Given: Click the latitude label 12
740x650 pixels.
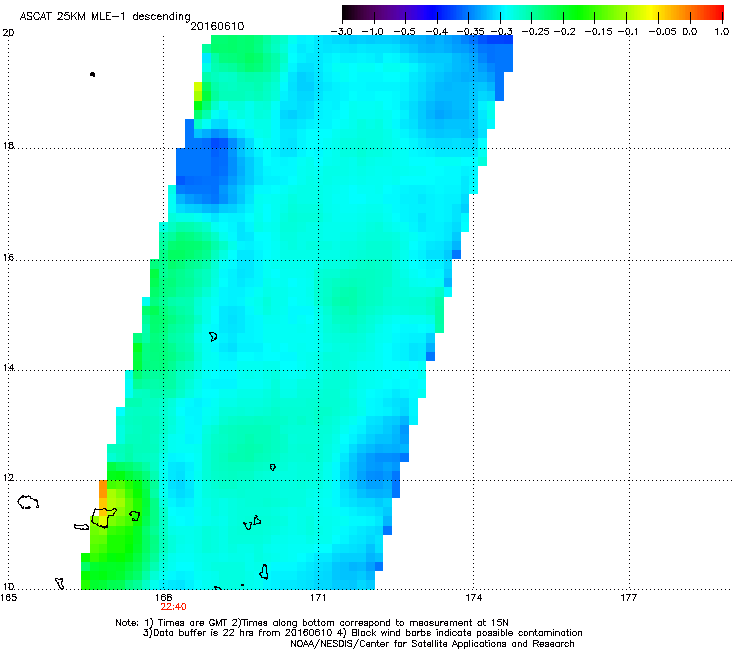Looking at the screenshot, I should [x=8, y=478].
